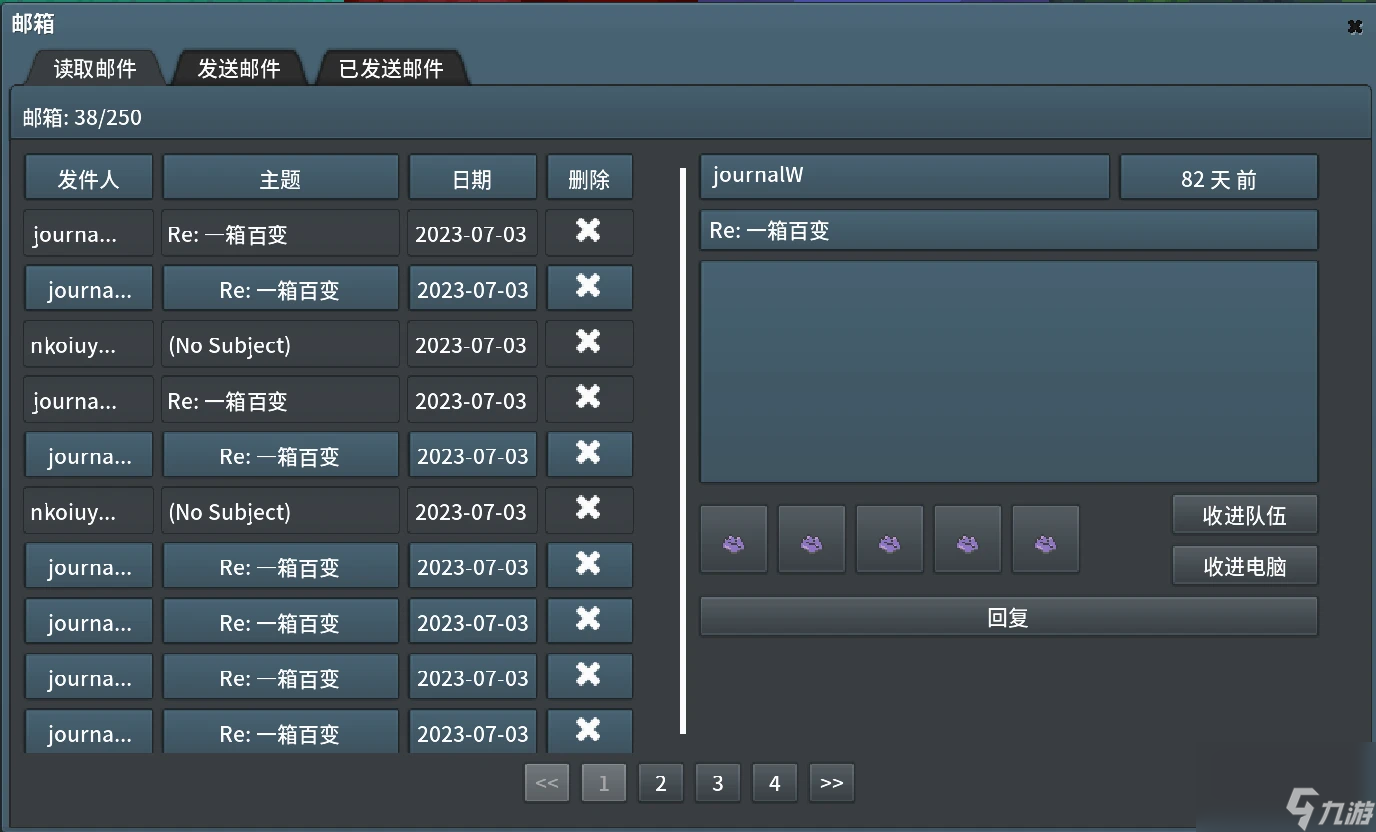Screen dimensions: 1376x832
Task: Go to page 3 of the mailbox
Action: click(718, 783)
